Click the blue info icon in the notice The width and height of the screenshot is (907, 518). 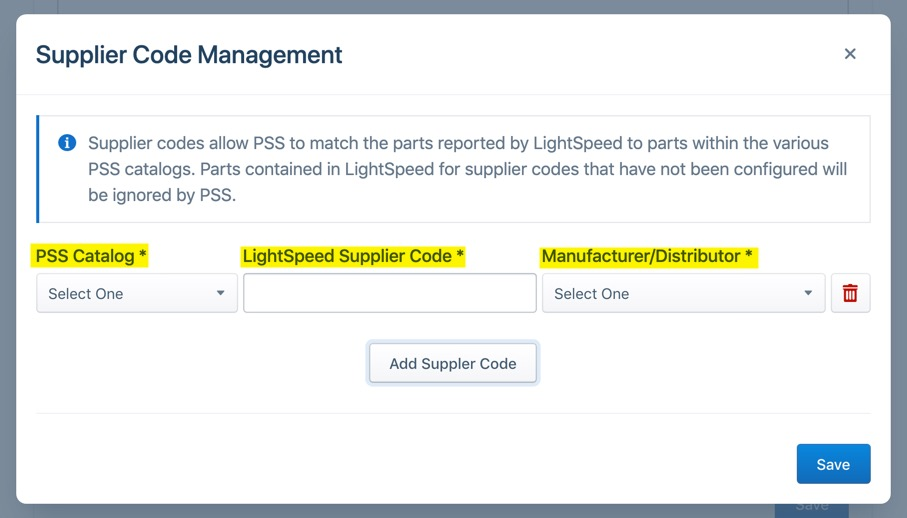(x=67, y=142)
